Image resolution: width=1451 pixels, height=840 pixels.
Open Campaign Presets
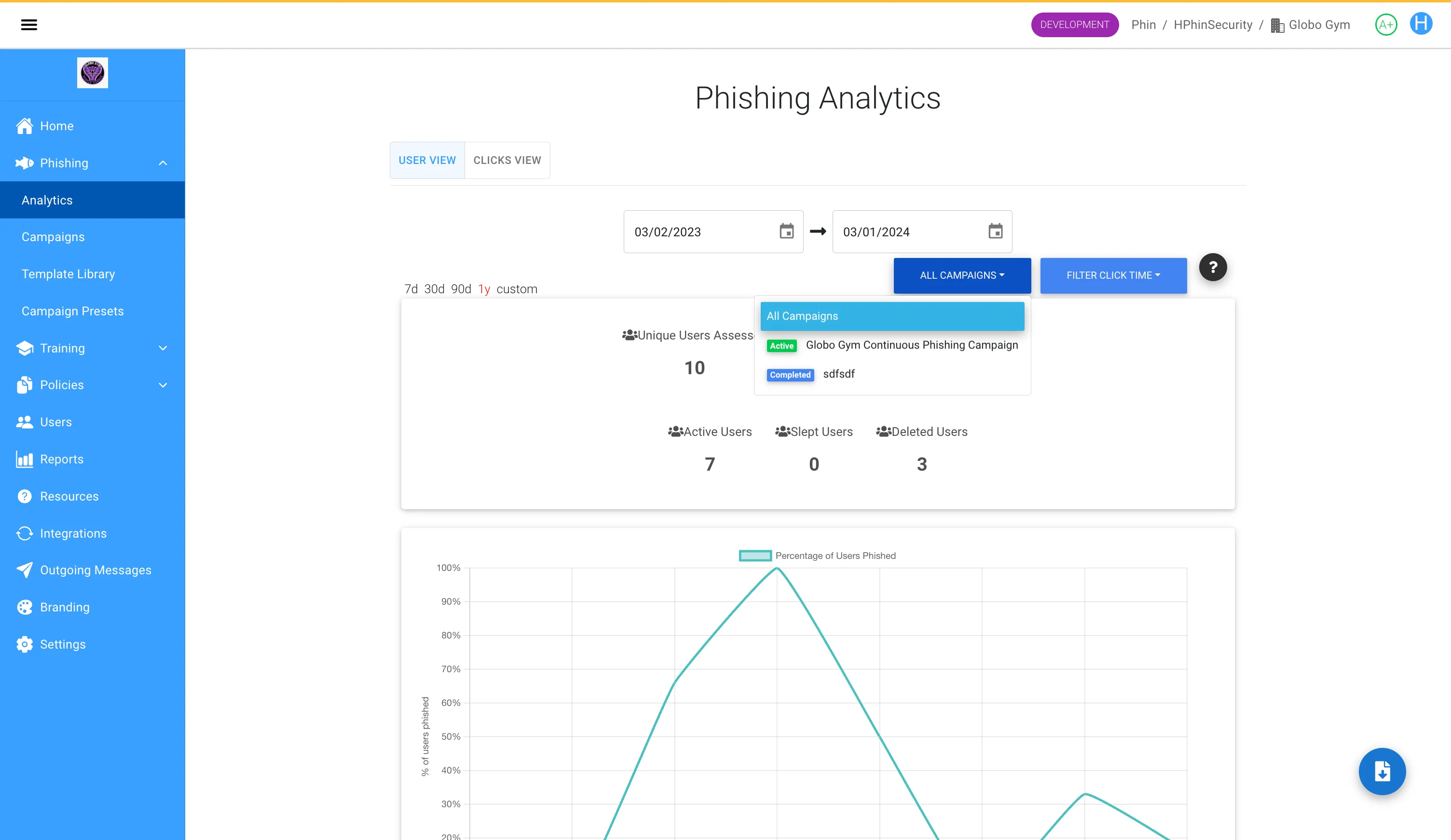[x=92, y=311]
